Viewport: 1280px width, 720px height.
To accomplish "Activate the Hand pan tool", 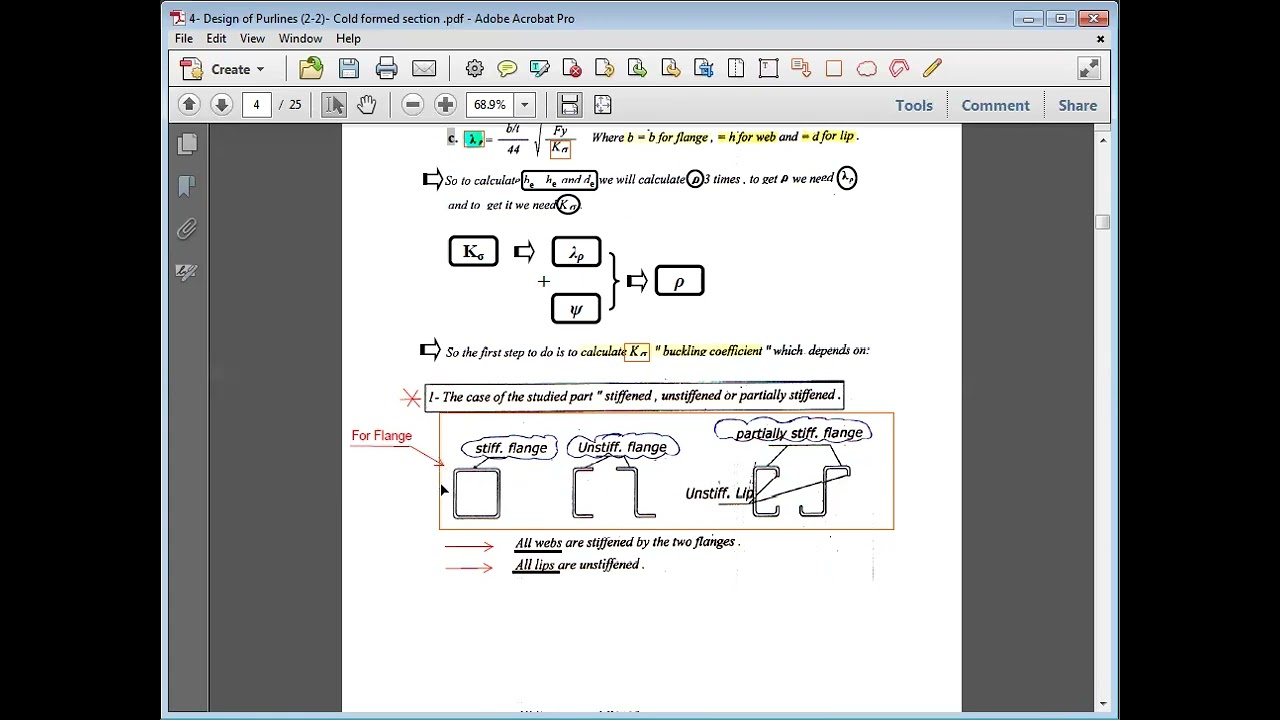I will tap(367, 105).
